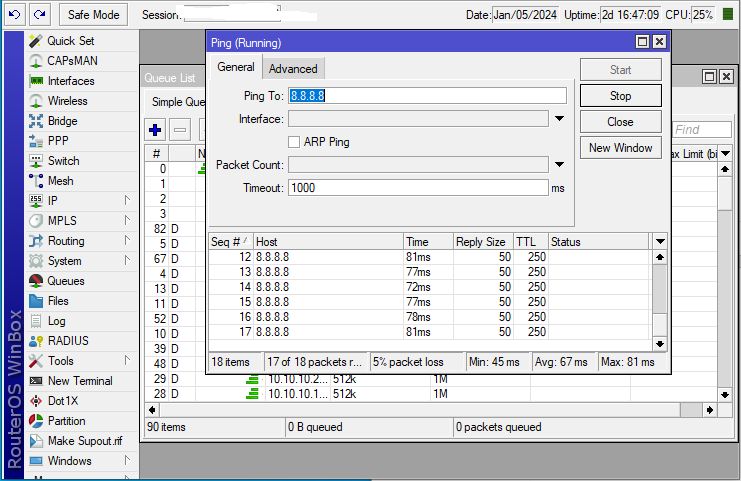This screenshot has height=481, width=741.
Task: Click Make Supout.rif
Action: [85, 441]
